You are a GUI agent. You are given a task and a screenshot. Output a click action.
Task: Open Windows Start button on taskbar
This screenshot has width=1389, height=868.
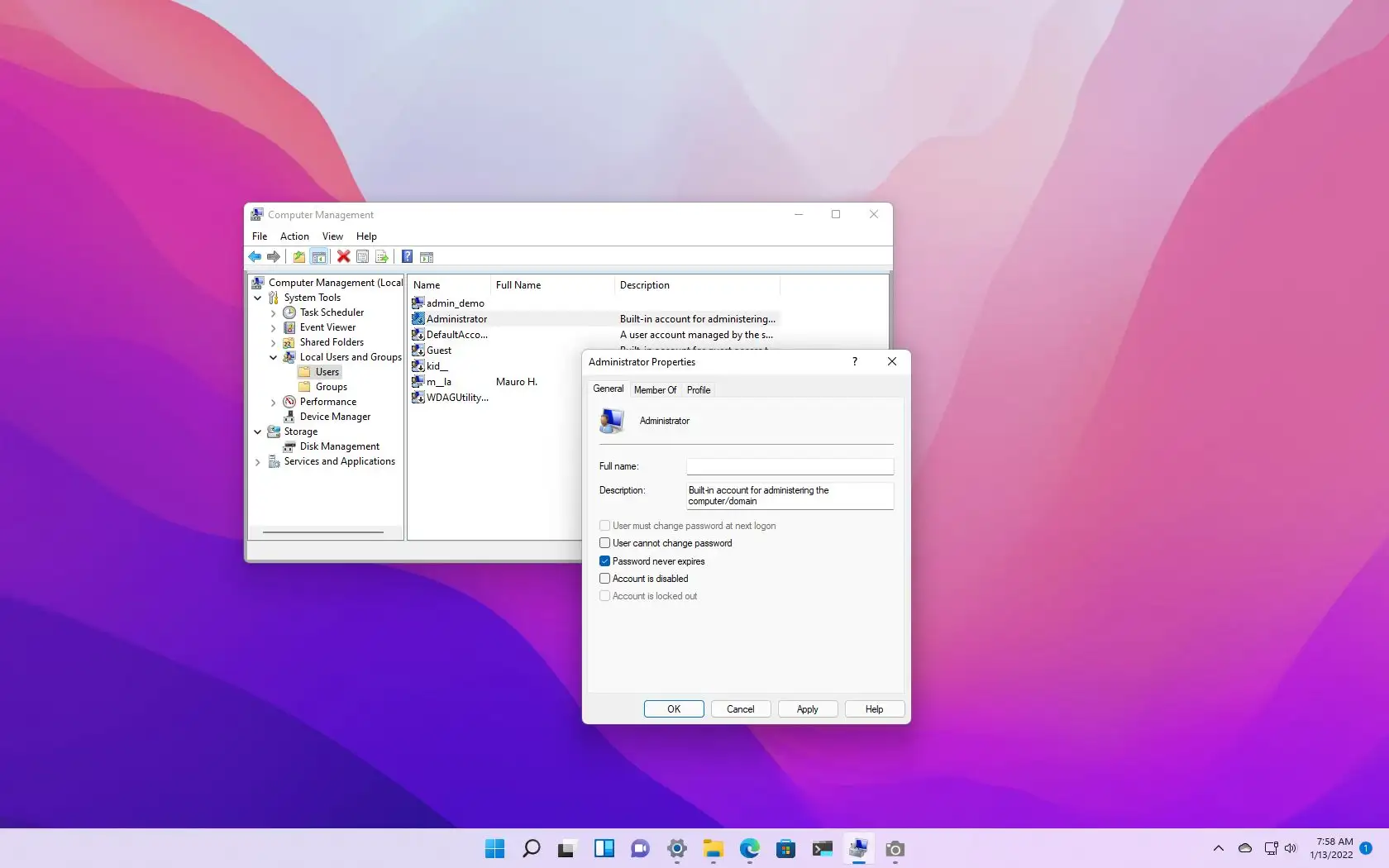click(494, 849)
